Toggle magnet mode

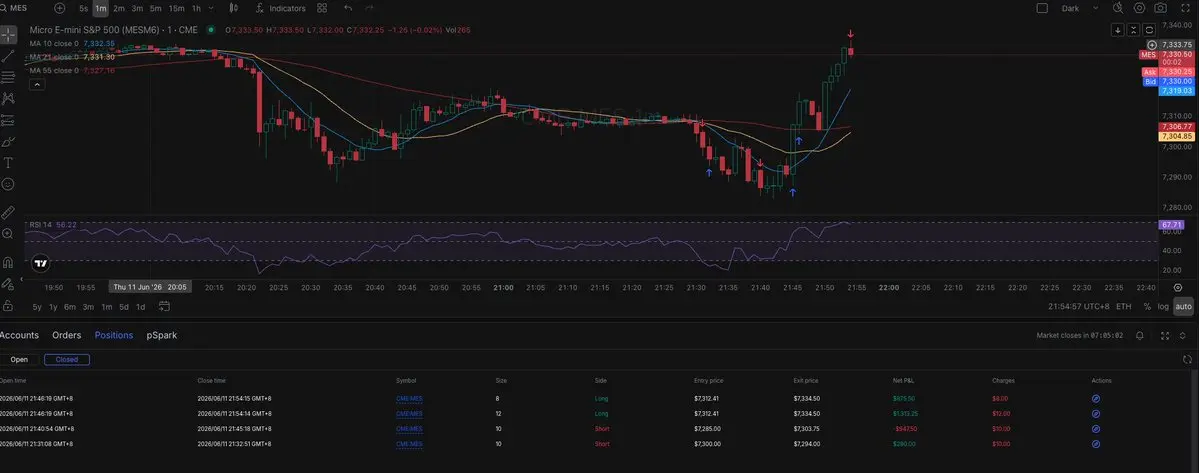[8, 262]
